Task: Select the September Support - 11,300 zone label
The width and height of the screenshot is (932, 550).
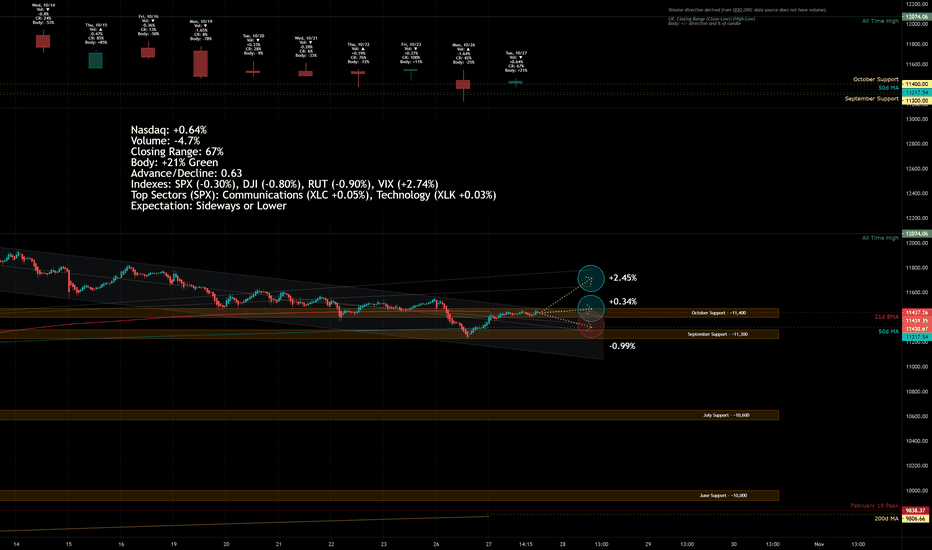Action: (717, 334)
